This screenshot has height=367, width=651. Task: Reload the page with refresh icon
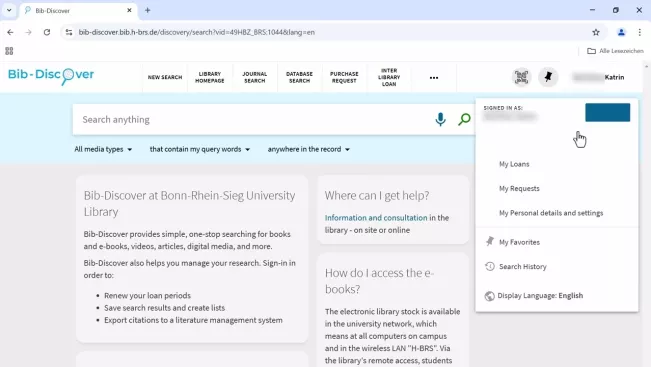click(x=47, y=32)
